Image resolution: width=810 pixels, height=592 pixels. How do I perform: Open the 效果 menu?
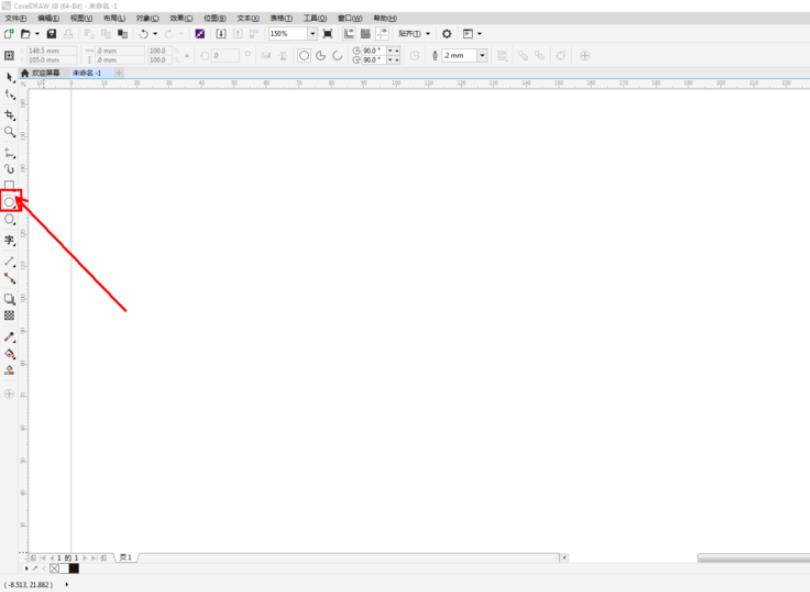point(181,18)
